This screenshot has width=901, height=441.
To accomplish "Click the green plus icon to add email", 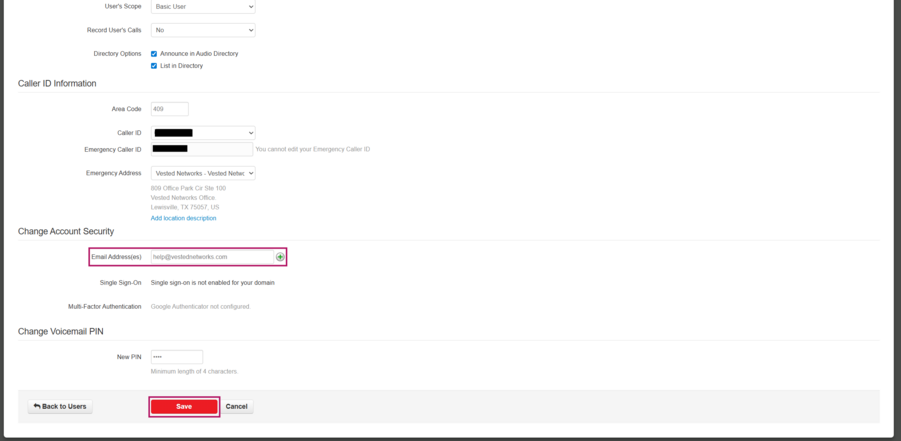I will pyautogui.click(x=280, y=257).
